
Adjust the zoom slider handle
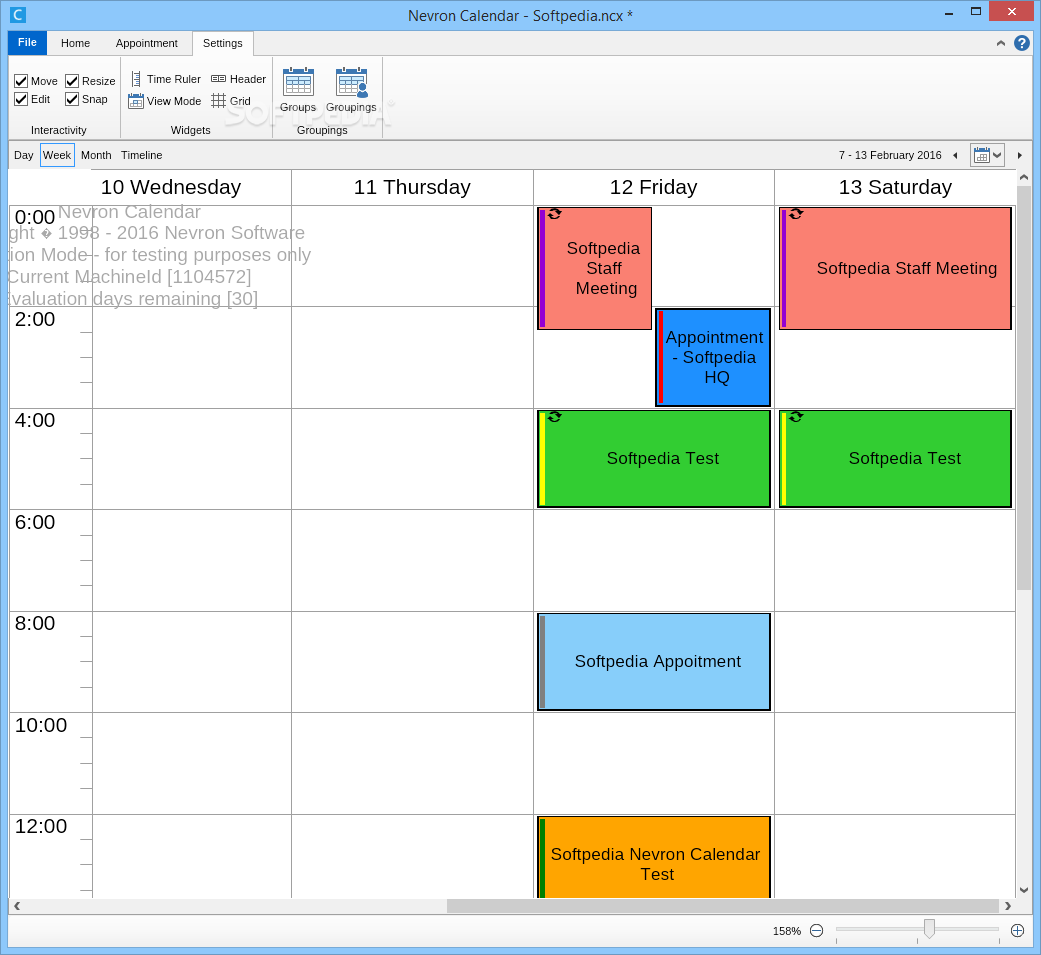point(929,928)
